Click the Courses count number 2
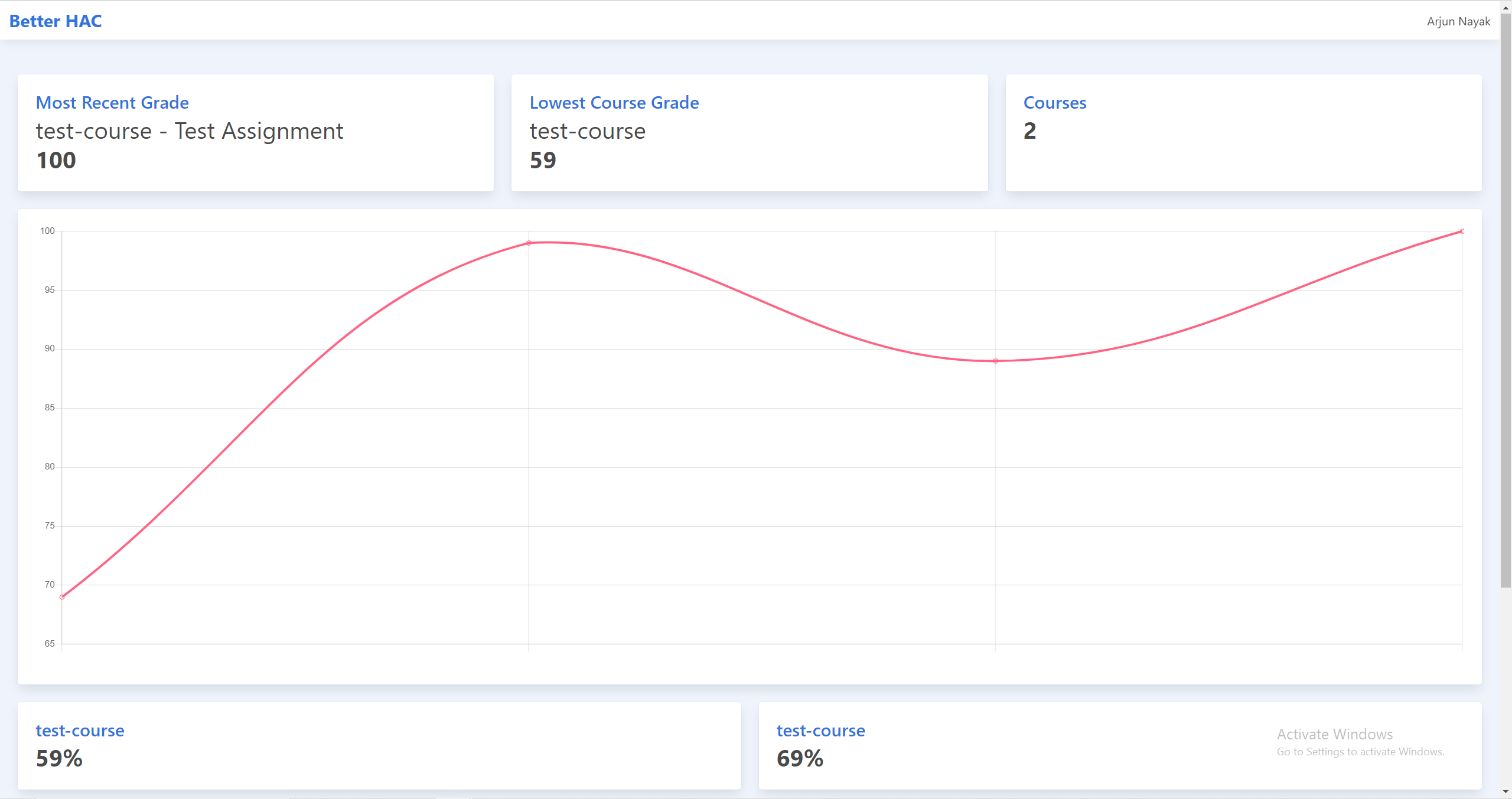 pyautogui.click(x=1029, y=131)
